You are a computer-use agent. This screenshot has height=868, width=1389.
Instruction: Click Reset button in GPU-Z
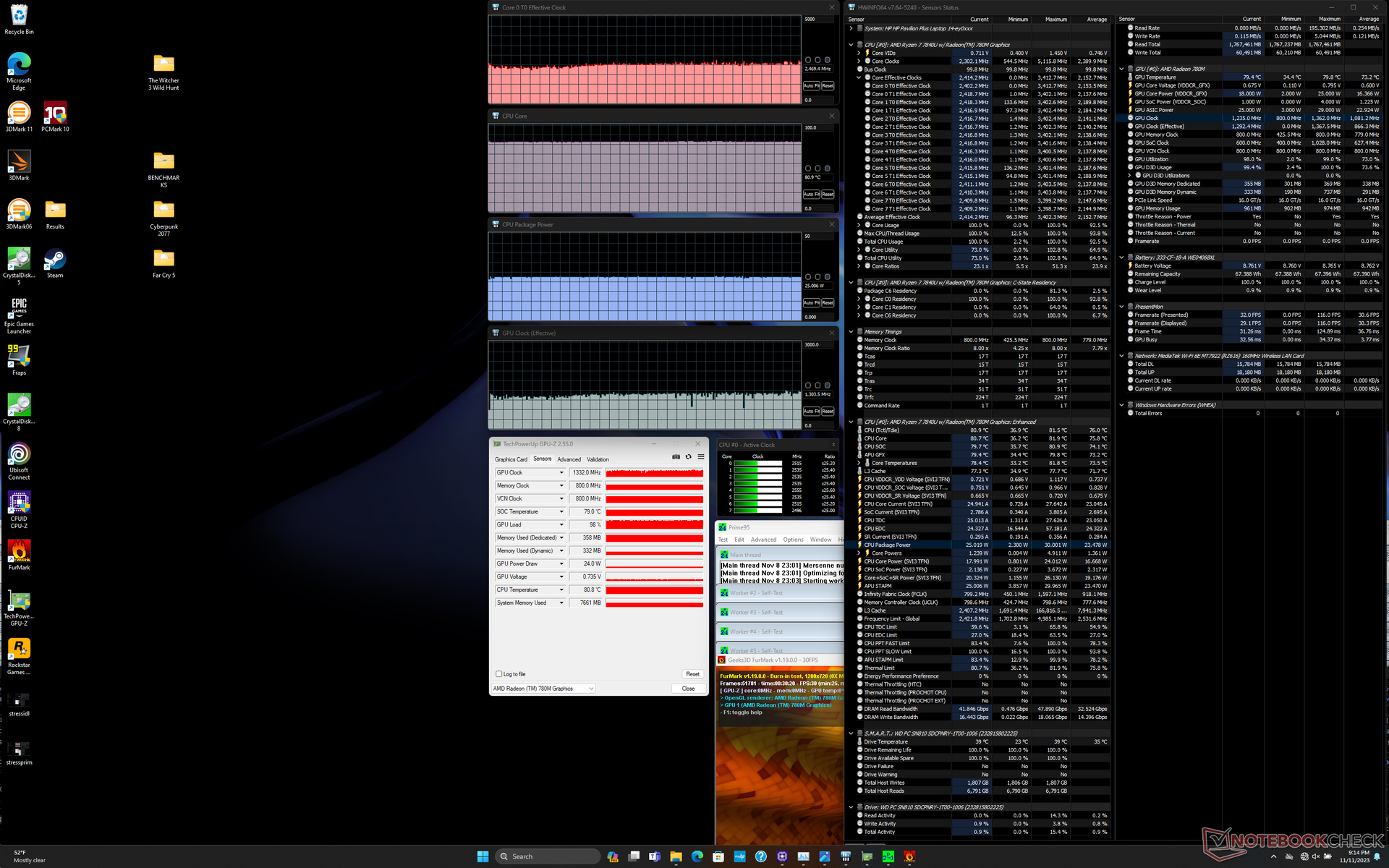click(x=692, y=674)
